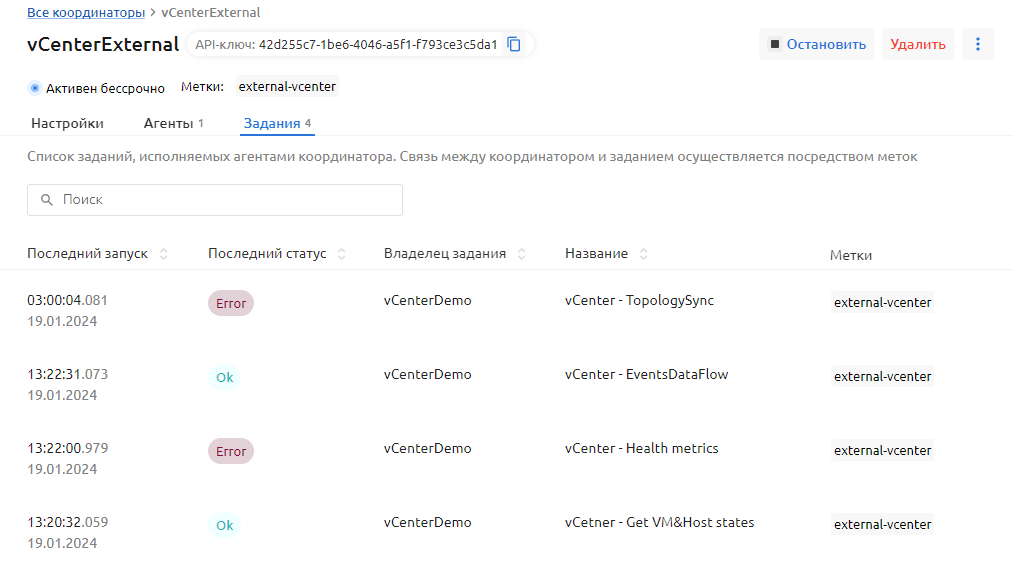The height and width of the screenshot is (574, 1013).
Task: Sort by Название column arrows
Action: pyautogui.click(x=643, y=254)
